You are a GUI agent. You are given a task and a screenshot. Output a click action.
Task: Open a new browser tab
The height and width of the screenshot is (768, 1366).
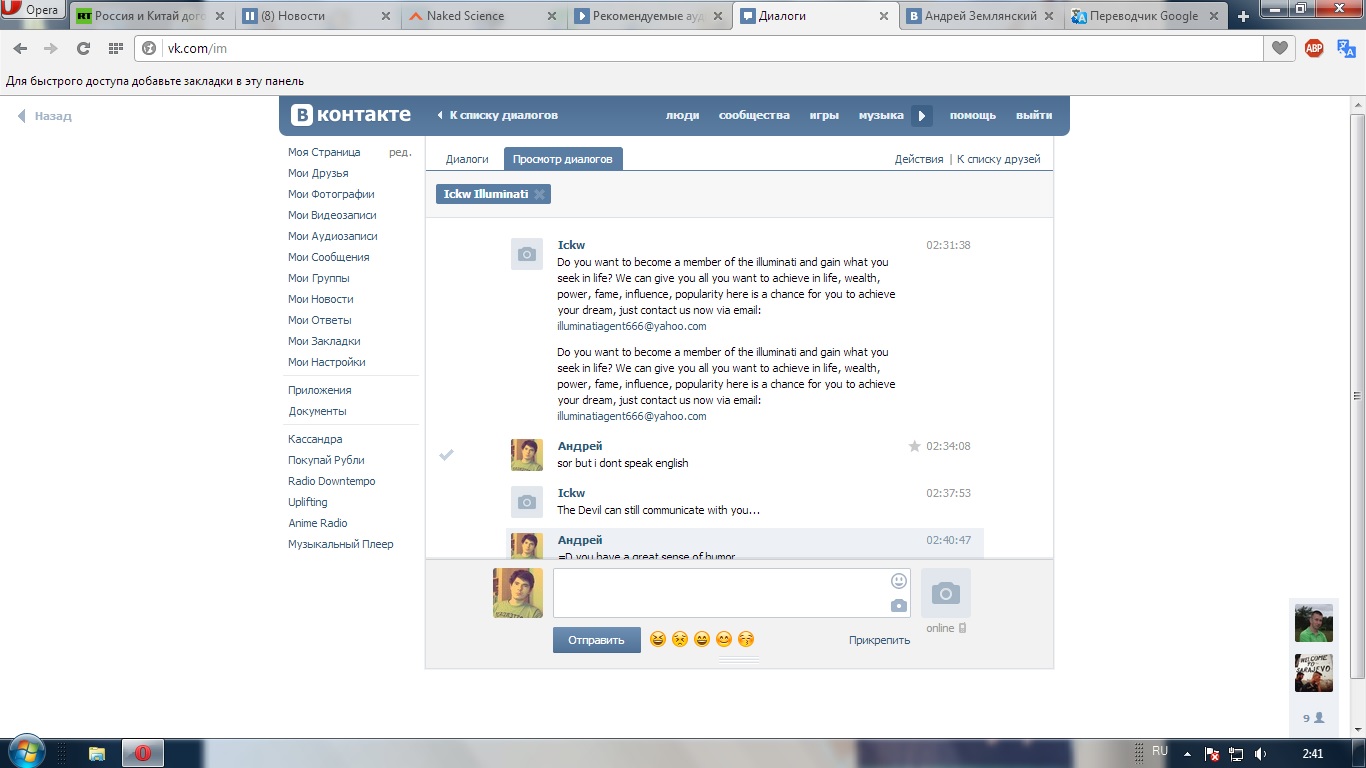(1244, 16)
